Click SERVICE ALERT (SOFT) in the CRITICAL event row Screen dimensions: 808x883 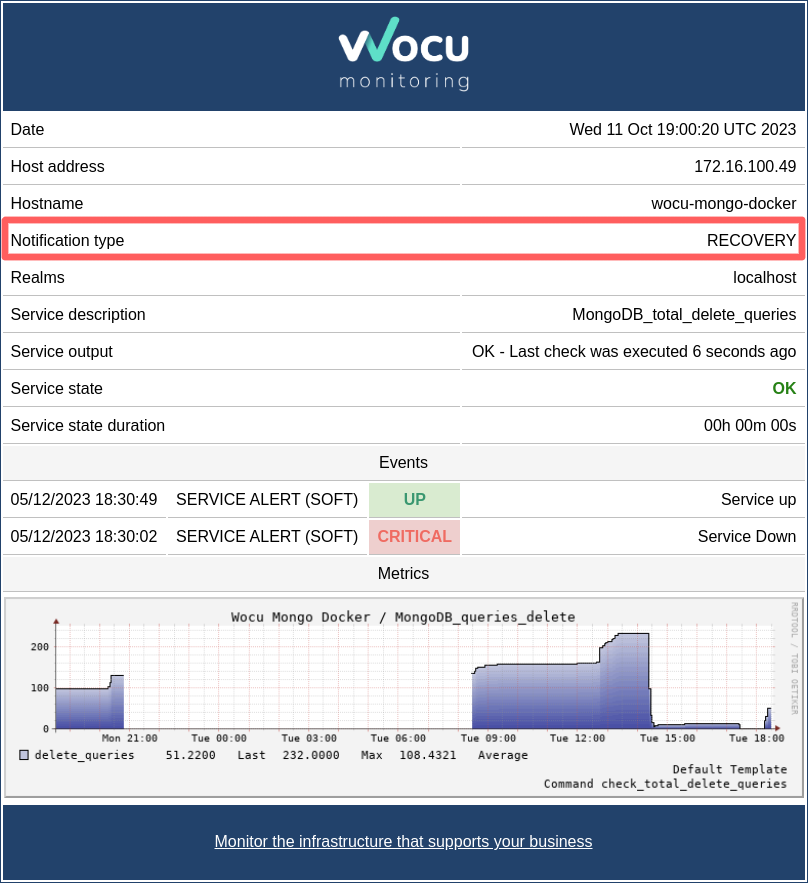[x=267, y=537]
